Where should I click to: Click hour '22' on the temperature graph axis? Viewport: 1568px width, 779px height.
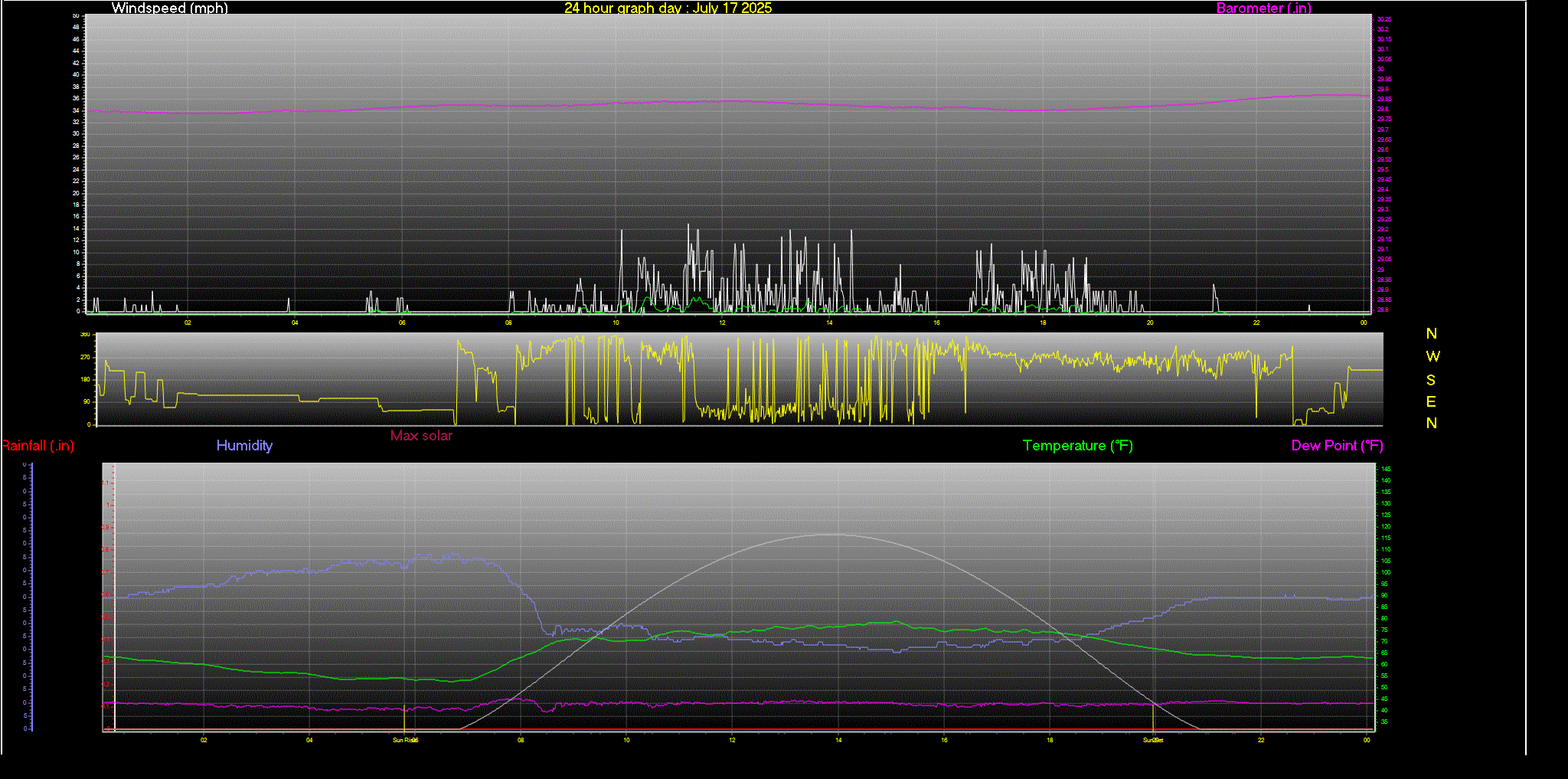(x=1261, y=740)
